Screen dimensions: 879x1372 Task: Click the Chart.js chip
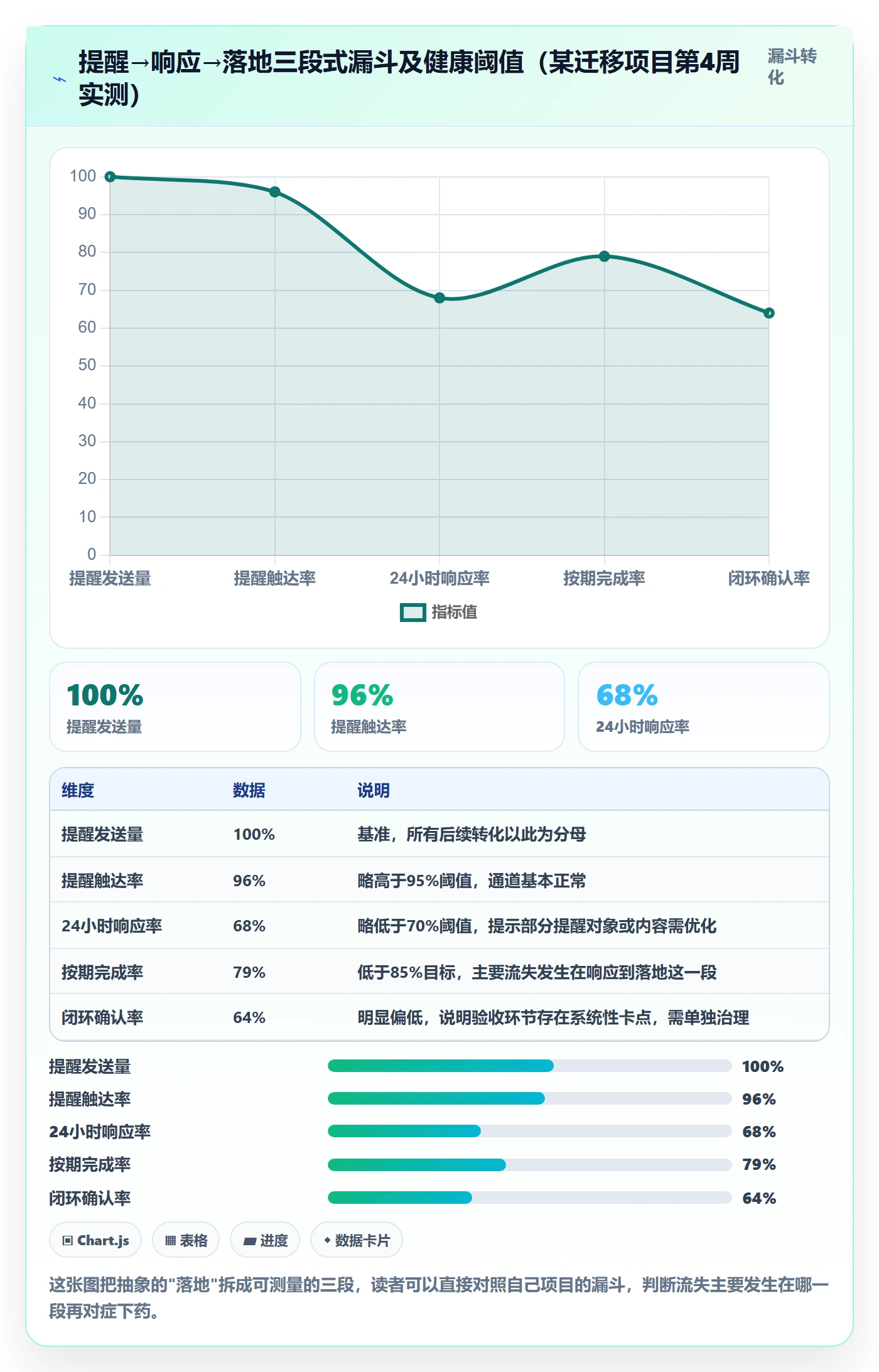pyautogui.click(x=95, y=1240)
